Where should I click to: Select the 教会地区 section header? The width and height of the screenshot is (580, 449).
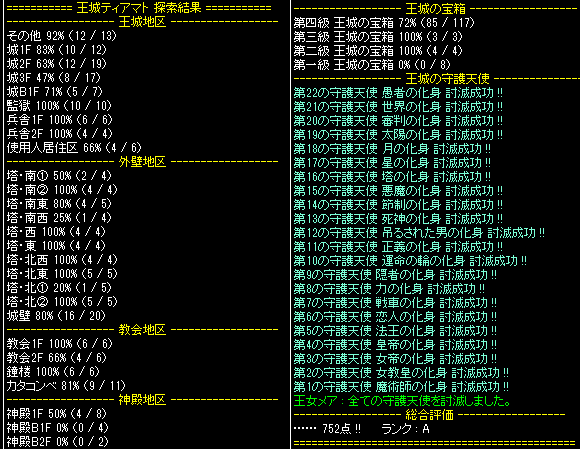click(x=142, y=330)
